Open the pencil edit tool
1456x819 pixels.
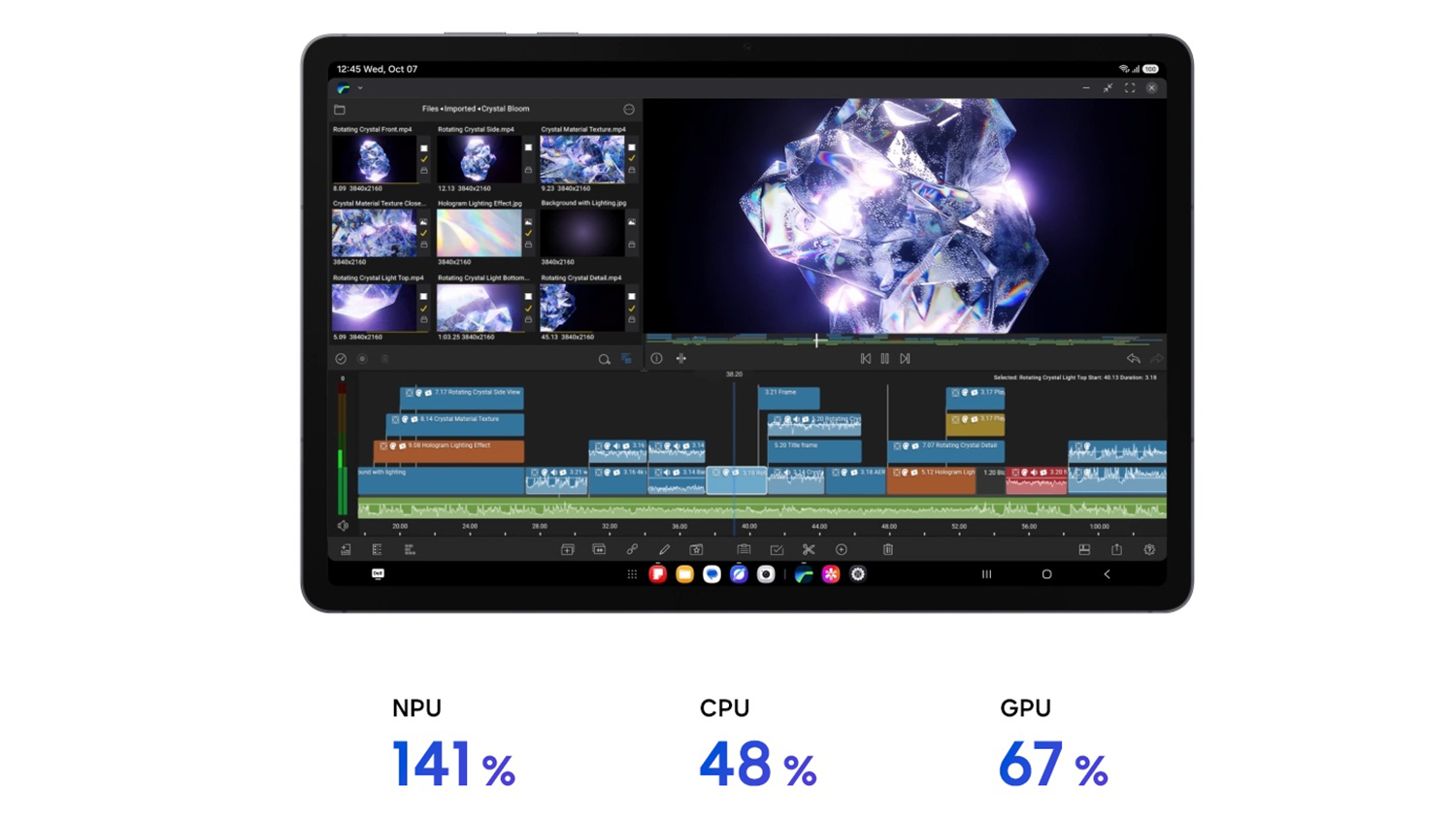(664, 550)
